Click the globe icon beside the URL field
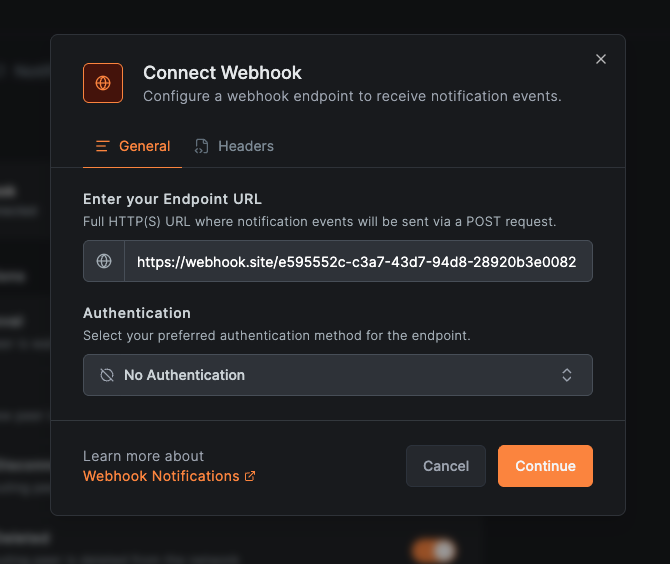Viewport: 670px width, 564px height. (104, 261)
